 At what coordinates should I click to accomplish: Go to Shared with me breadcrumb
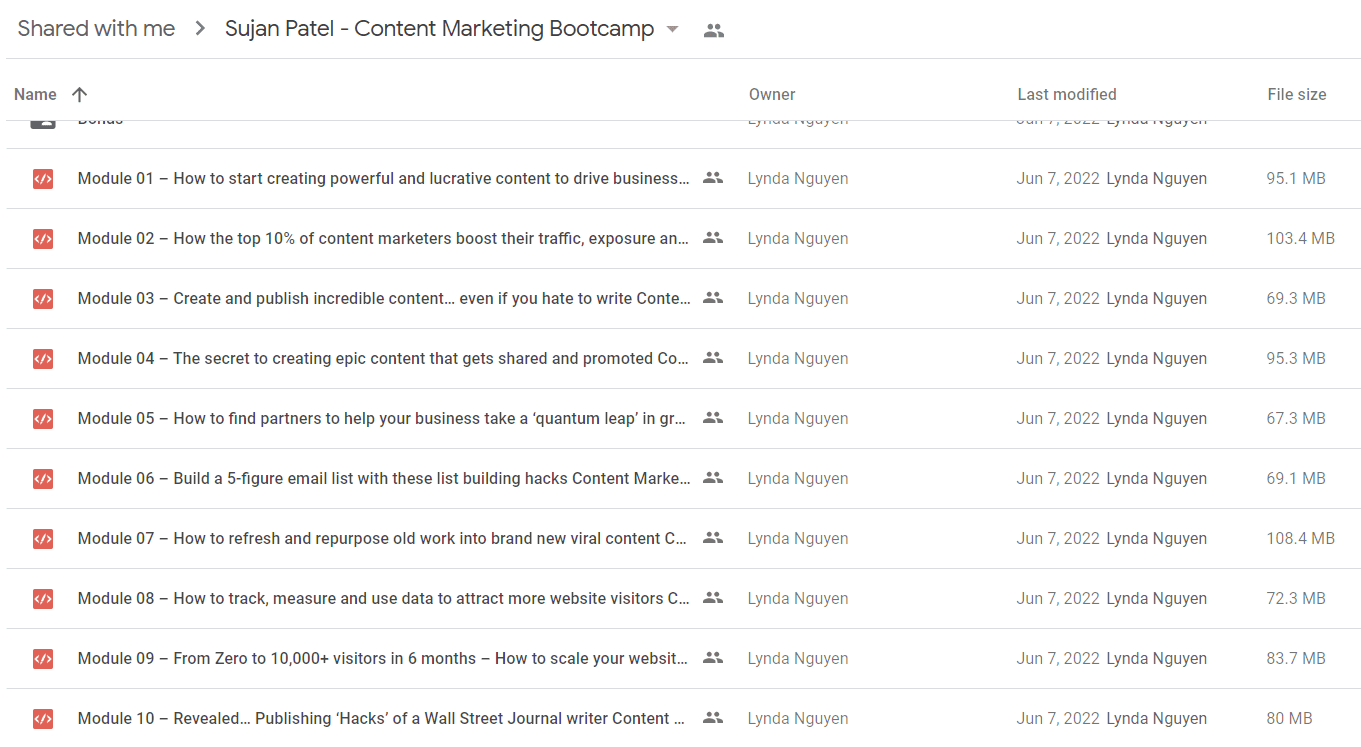pos(96,29)
